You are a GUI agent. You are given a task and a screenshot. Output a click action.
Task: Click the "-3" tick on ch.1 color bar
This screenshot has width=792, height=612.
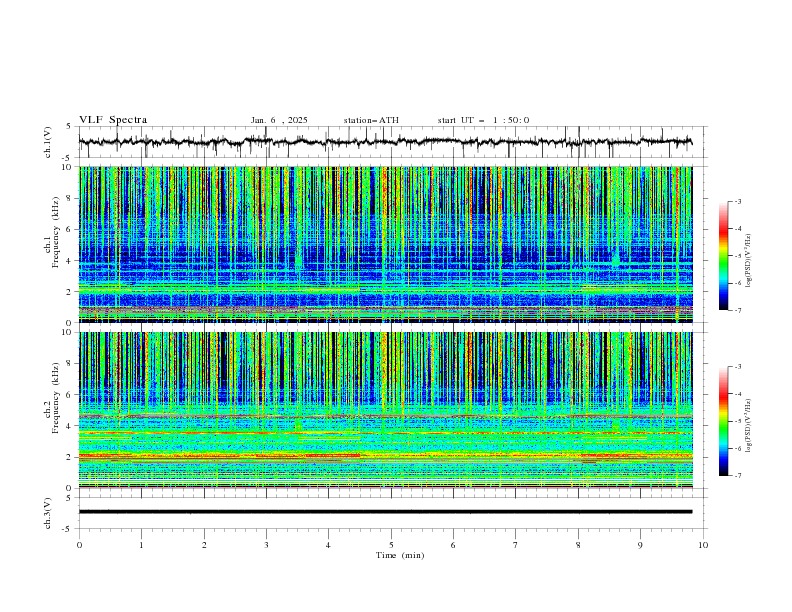pos(738,201)
